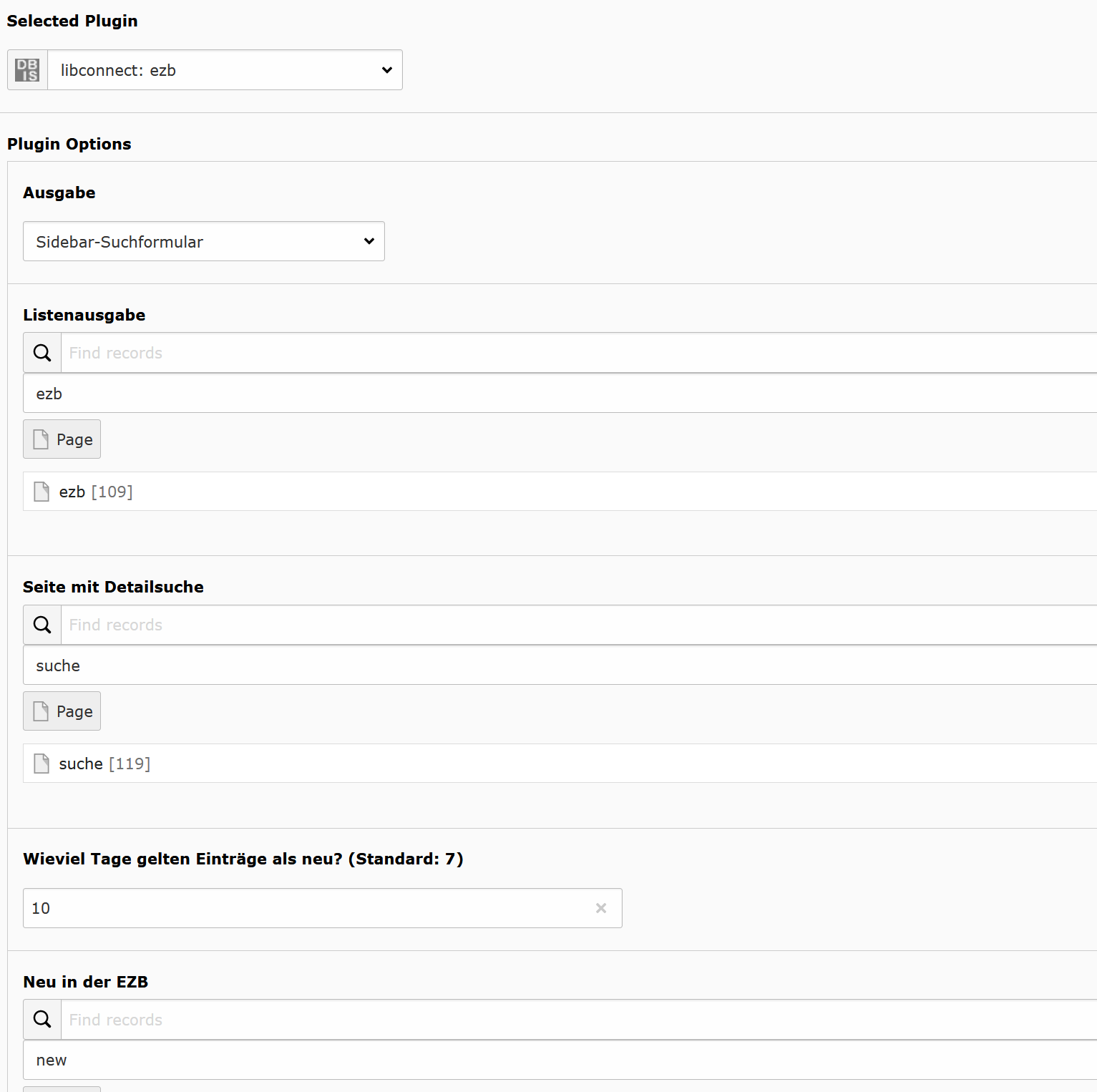Focus the Find records field in Listenausgabe
This screenshot has height=1092, width=1097.
pos(286,352)
